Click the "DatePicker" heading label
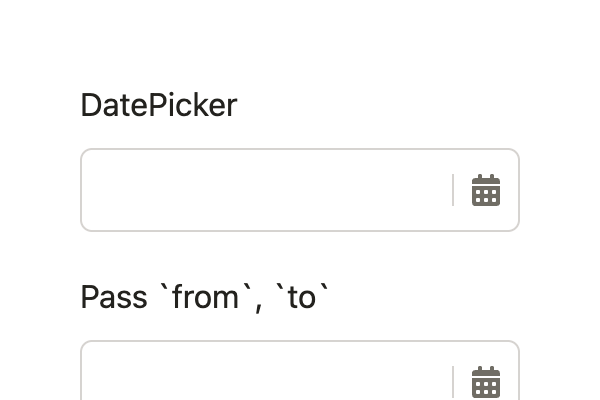 coord(158,105)
